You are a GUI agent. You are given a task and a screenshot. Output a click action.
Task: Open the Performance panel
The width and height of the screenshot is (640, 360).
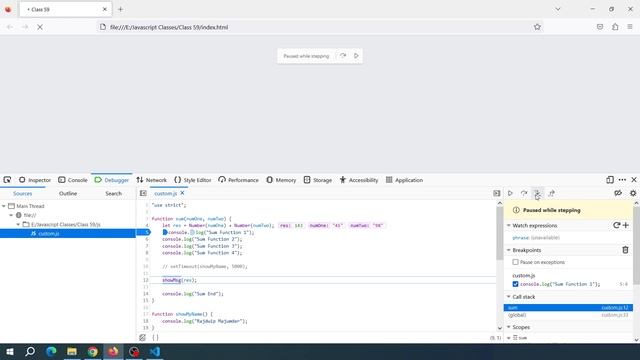point(238,180)
